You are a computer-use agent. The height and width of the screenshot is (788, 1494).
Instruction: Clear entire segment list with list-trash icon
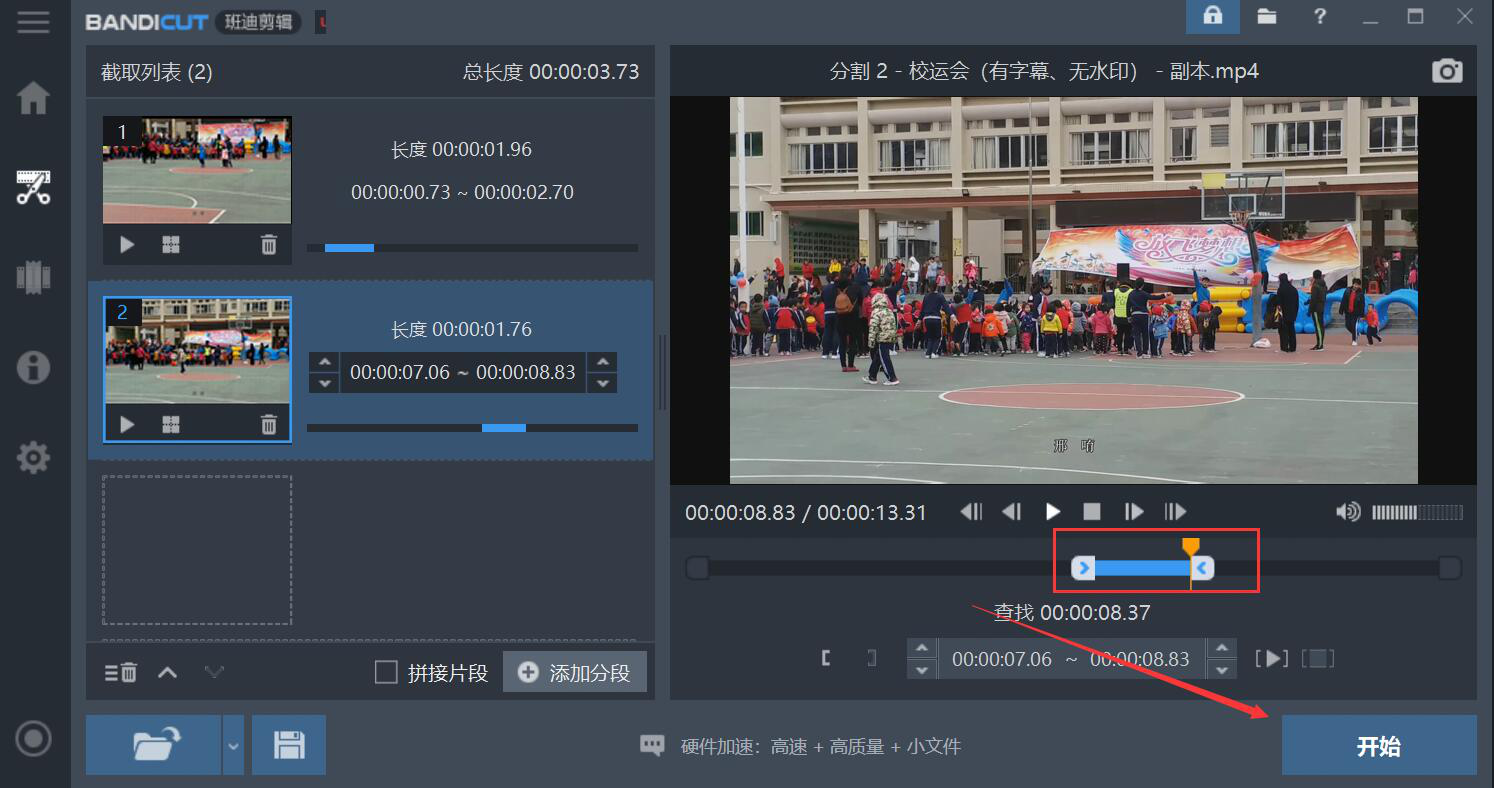120,673
